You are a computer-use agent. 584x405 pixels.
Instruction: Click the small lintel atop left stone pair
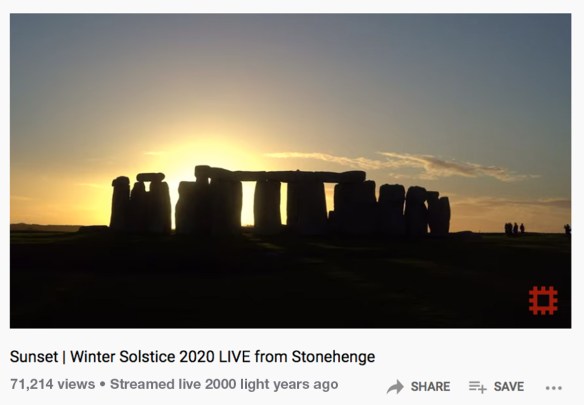tap(150, 177)
